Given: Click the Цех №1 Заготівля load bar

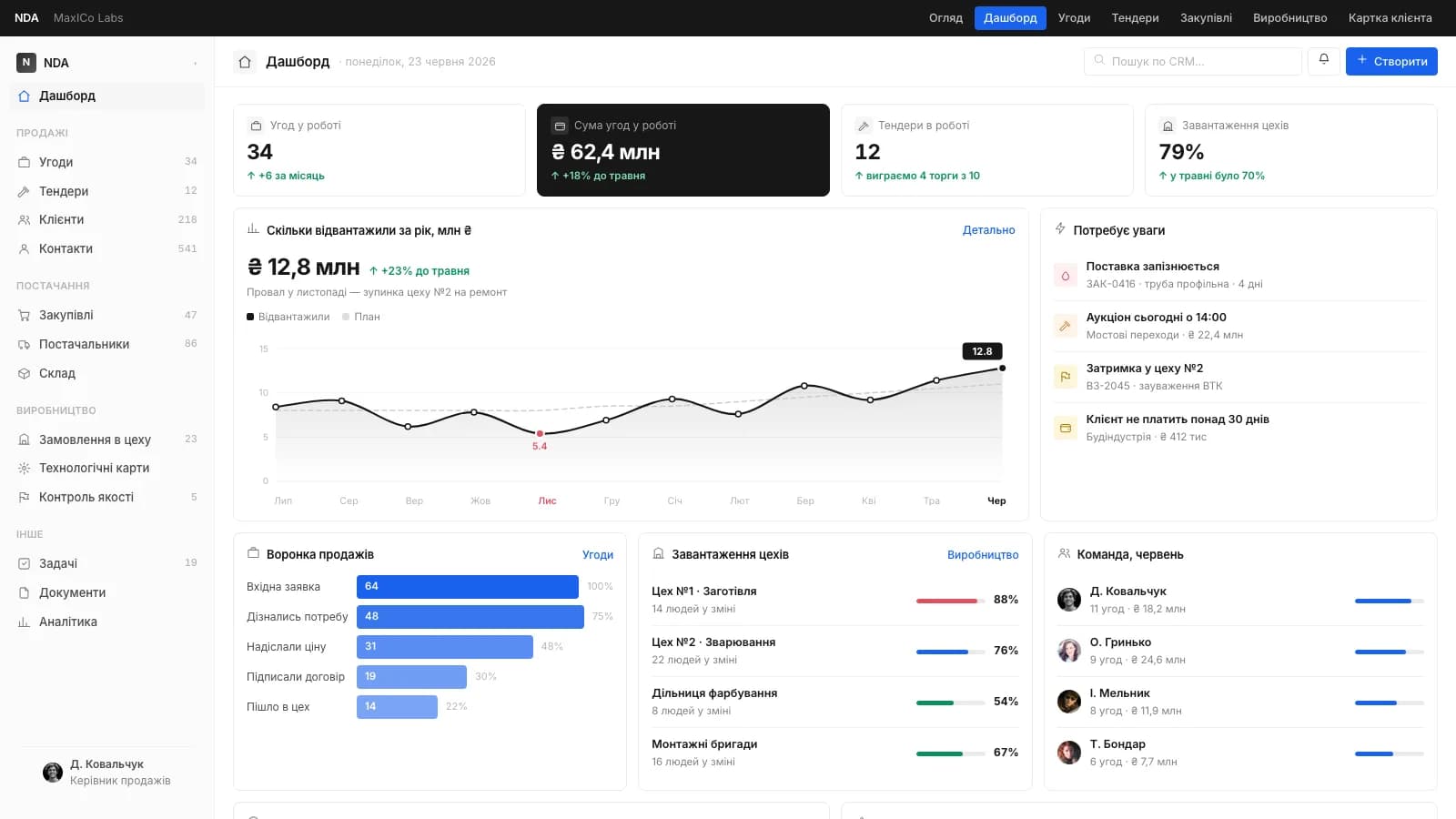Looking at the screenshot, I should pyautogui.click(x=950, y=601).
